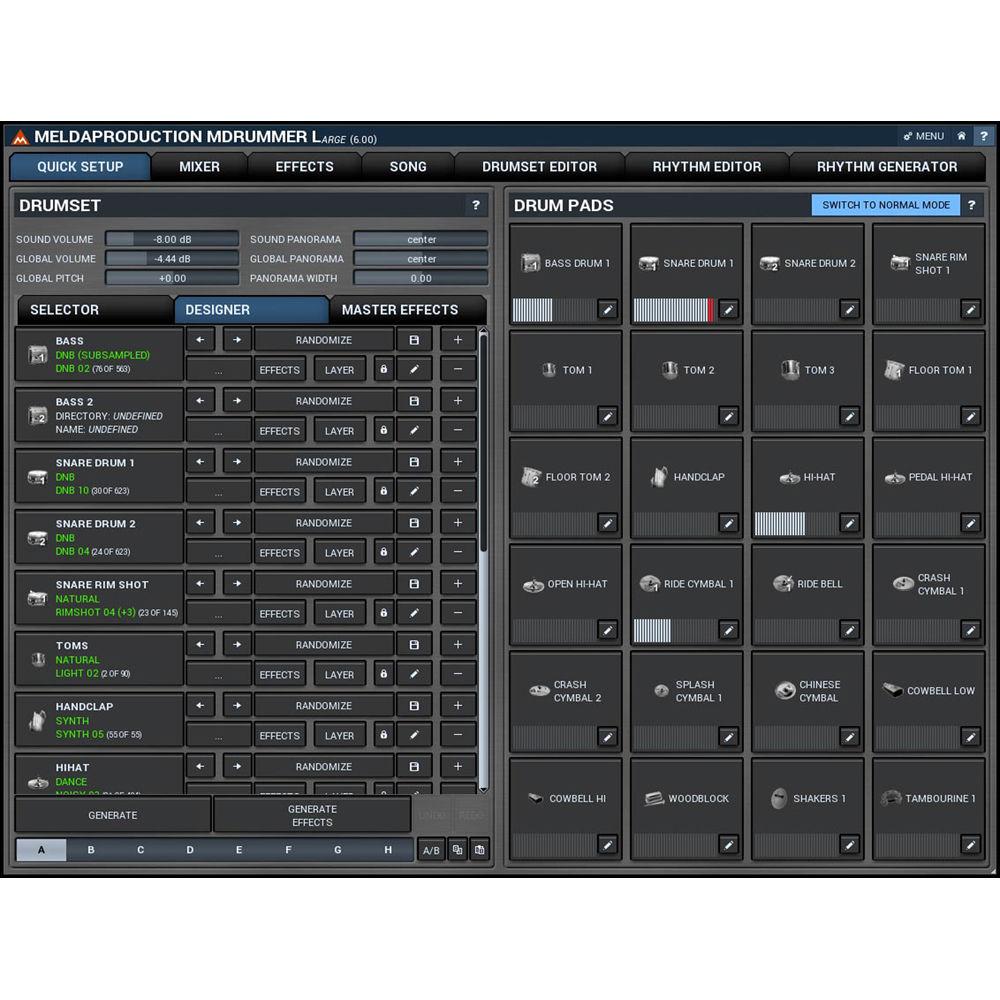Click the save preset icon beside Randomize for Bass
The height and width of the screenshot is (1000, 1000).
414,339
